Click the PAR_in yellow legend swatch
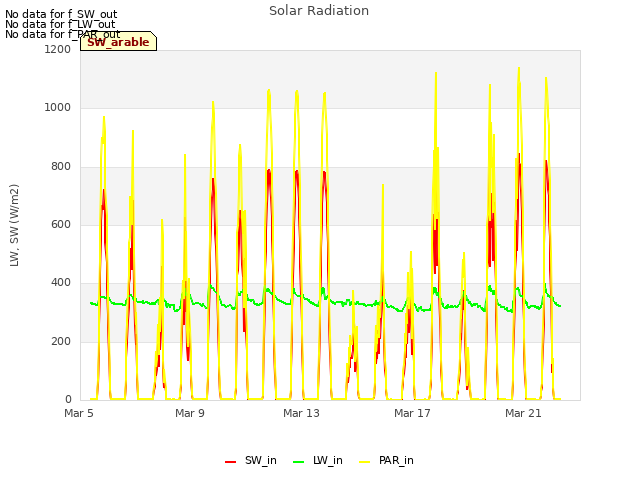Screen dimensions: 640x480 click(364, 462)
